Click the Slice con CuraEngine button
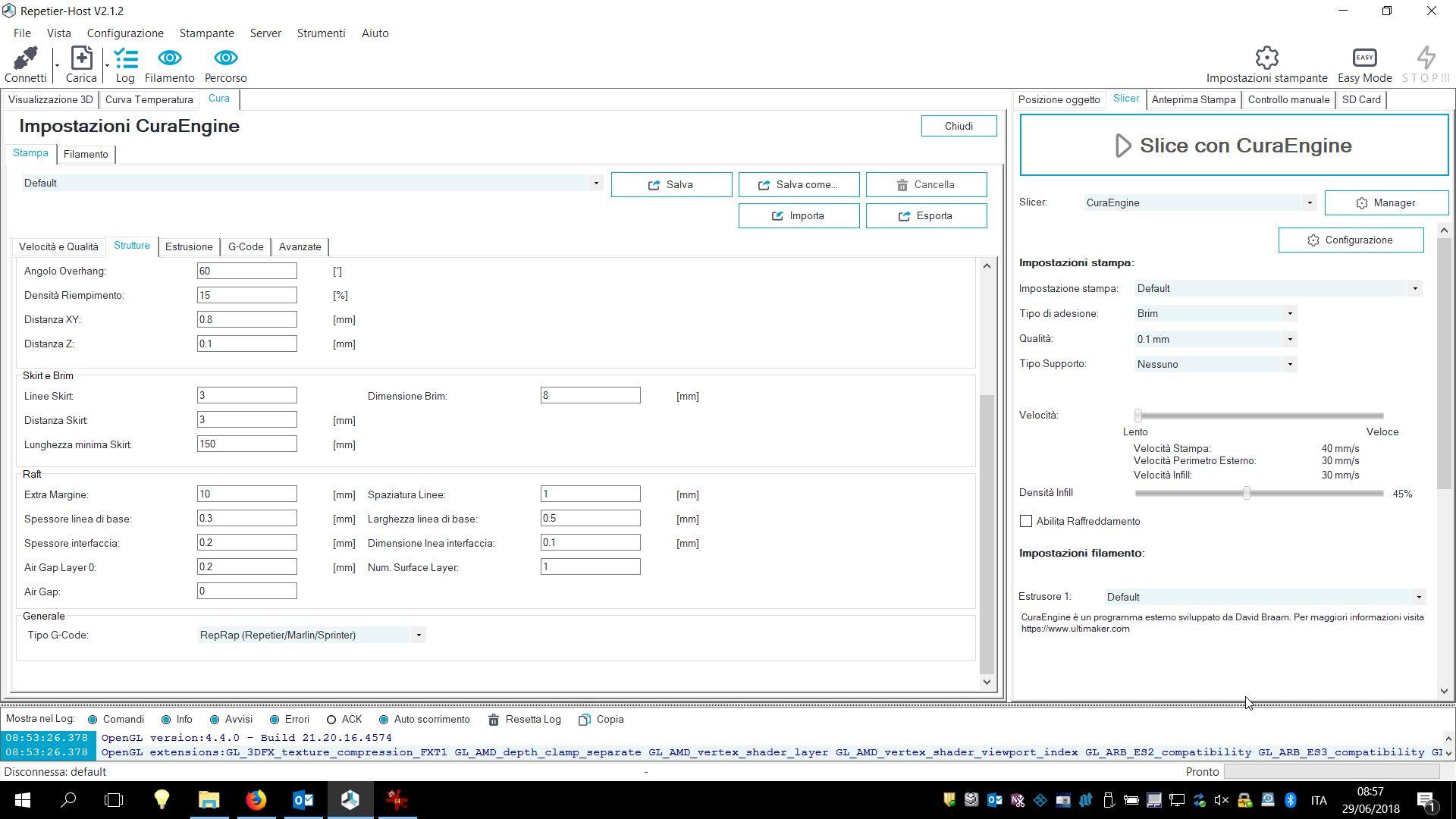This screenshot has width=1456, height=819. [1233, 146]
